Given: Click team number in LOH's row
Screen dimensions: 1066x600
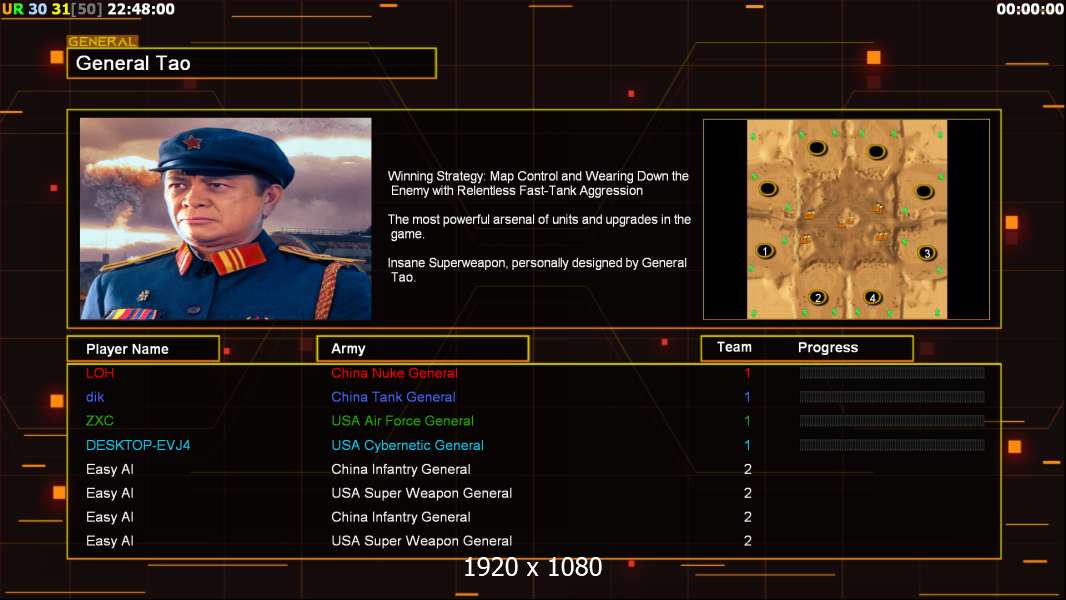Looking at the screenshot, I should (x=747, y=373).
